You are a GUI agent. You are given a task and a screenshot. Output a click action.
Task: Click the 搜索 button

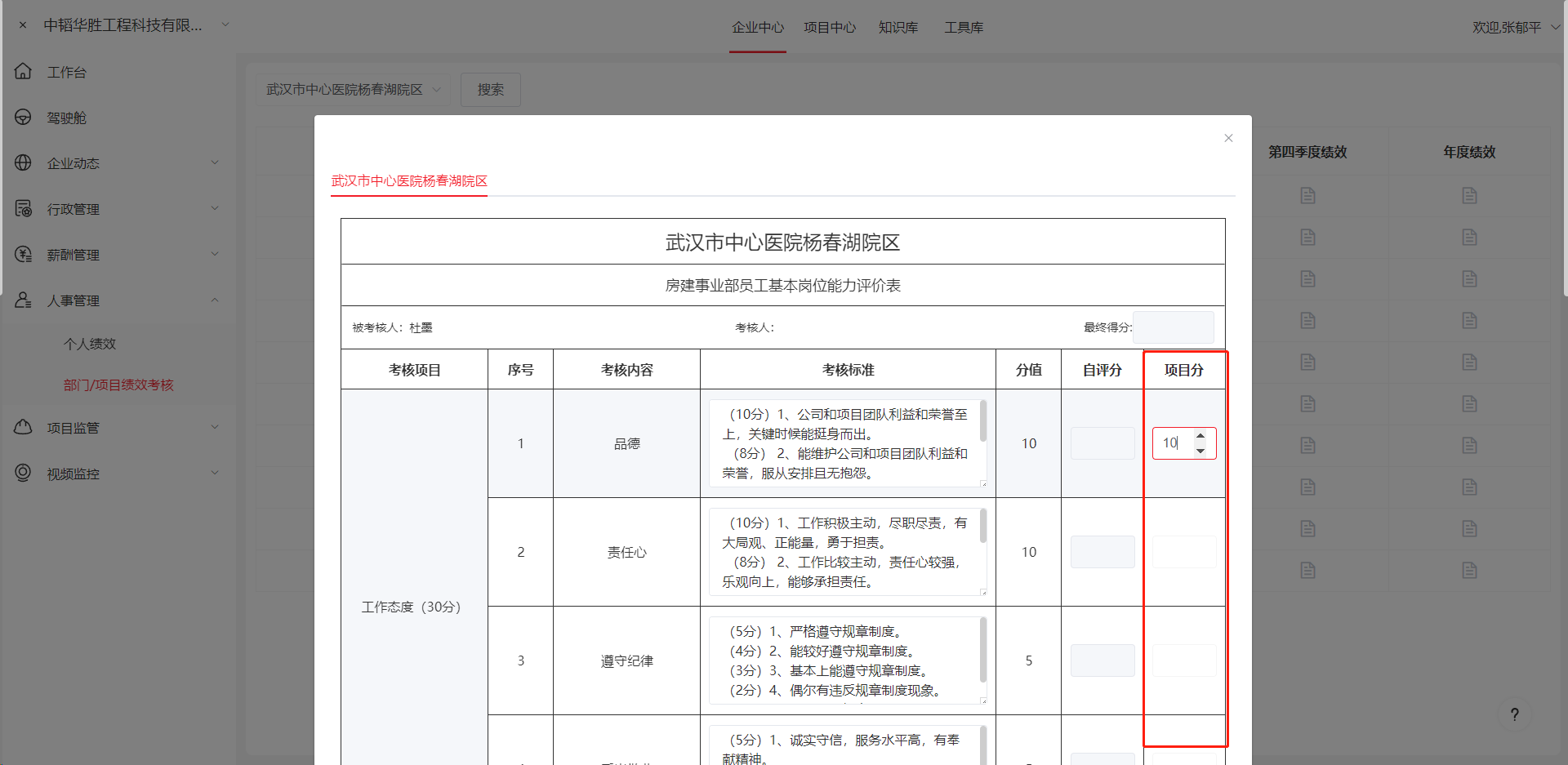tap(491, 89)
